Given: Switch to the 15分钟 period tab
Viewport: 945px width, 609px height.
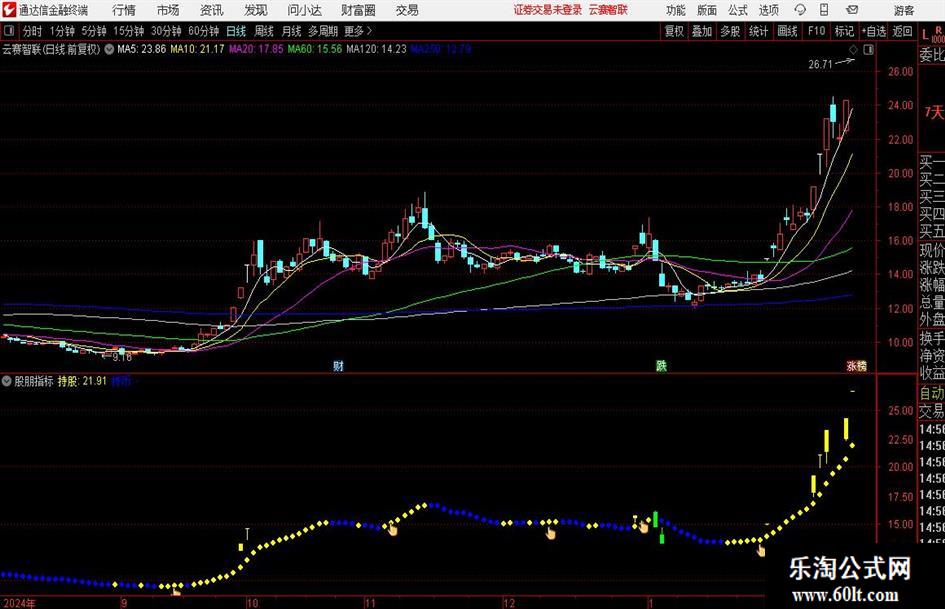Looking at the screenshot, I should (x=128, y=31).
